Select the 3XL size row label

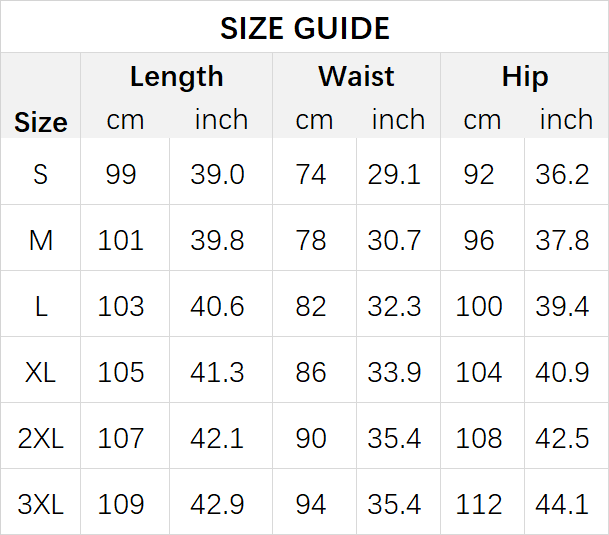[x=40, y=504]
